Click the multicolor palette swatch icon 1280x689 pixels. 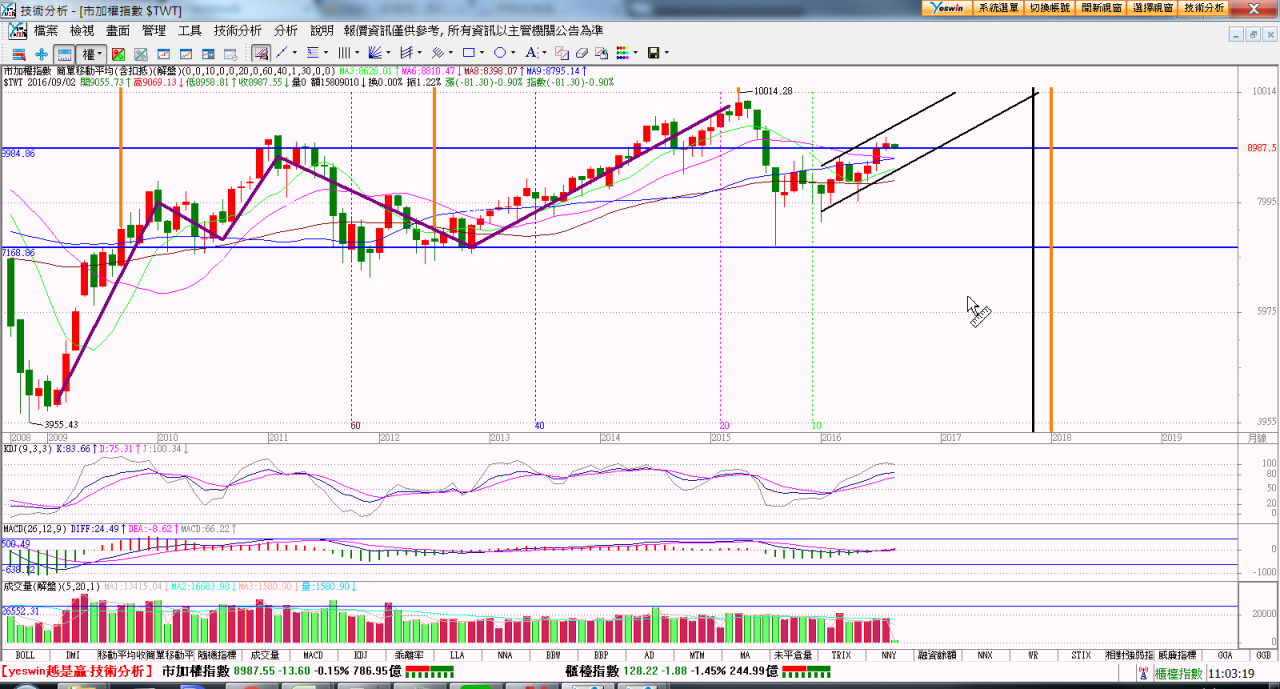click(621, 53)
